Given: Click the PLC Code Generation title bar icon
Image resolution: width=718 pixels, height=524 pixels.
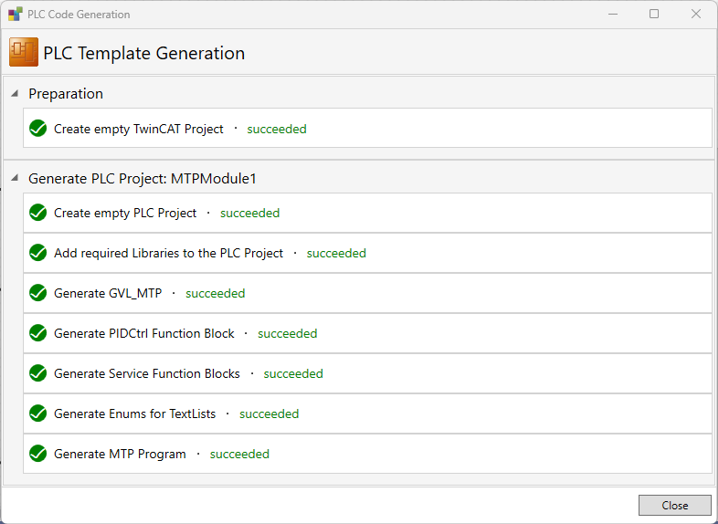Looking at the screenshot, I should coord(15,14).
